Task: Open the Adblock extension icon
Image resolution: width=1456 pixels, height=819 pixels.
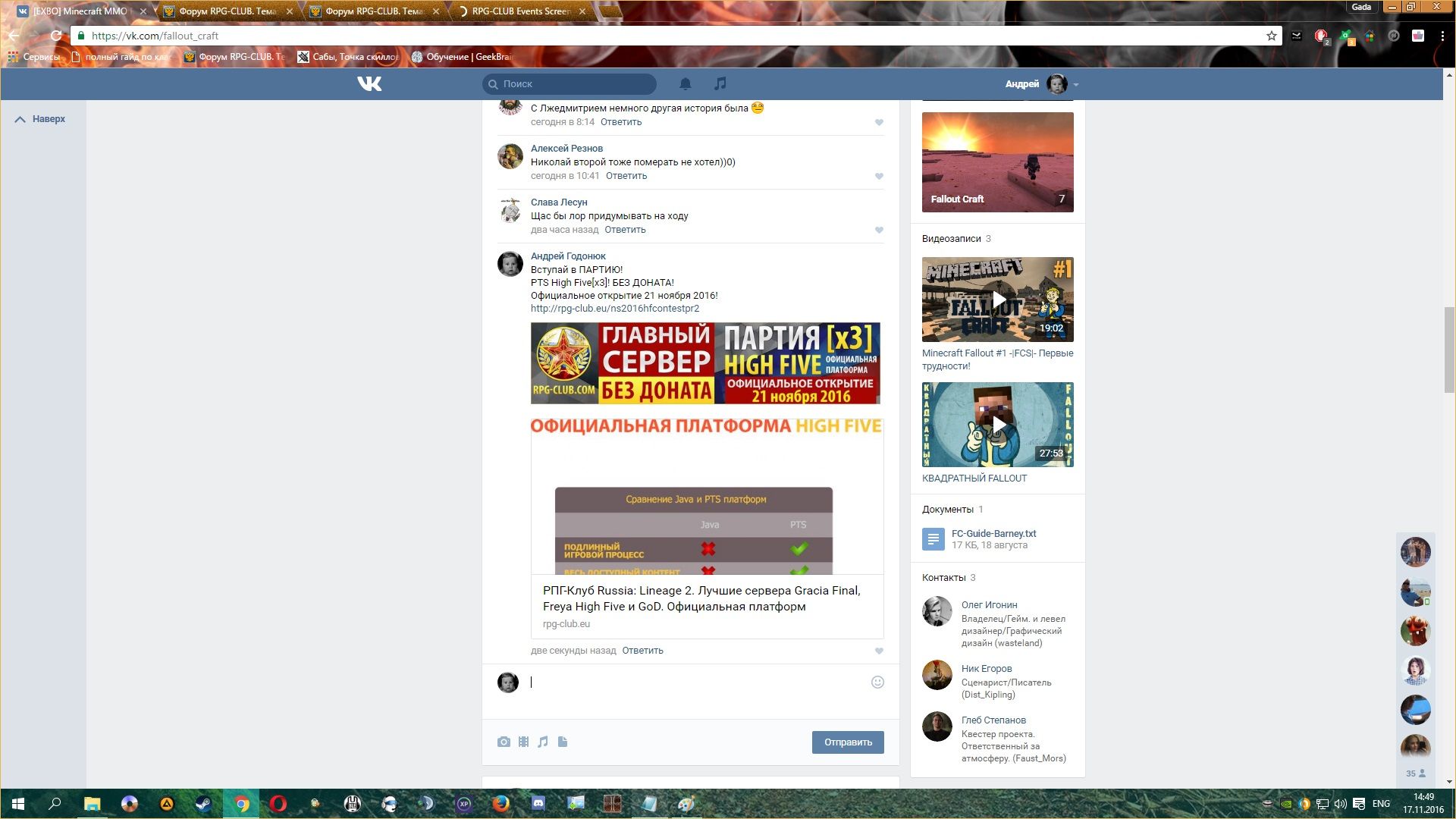Action: 1320,36
